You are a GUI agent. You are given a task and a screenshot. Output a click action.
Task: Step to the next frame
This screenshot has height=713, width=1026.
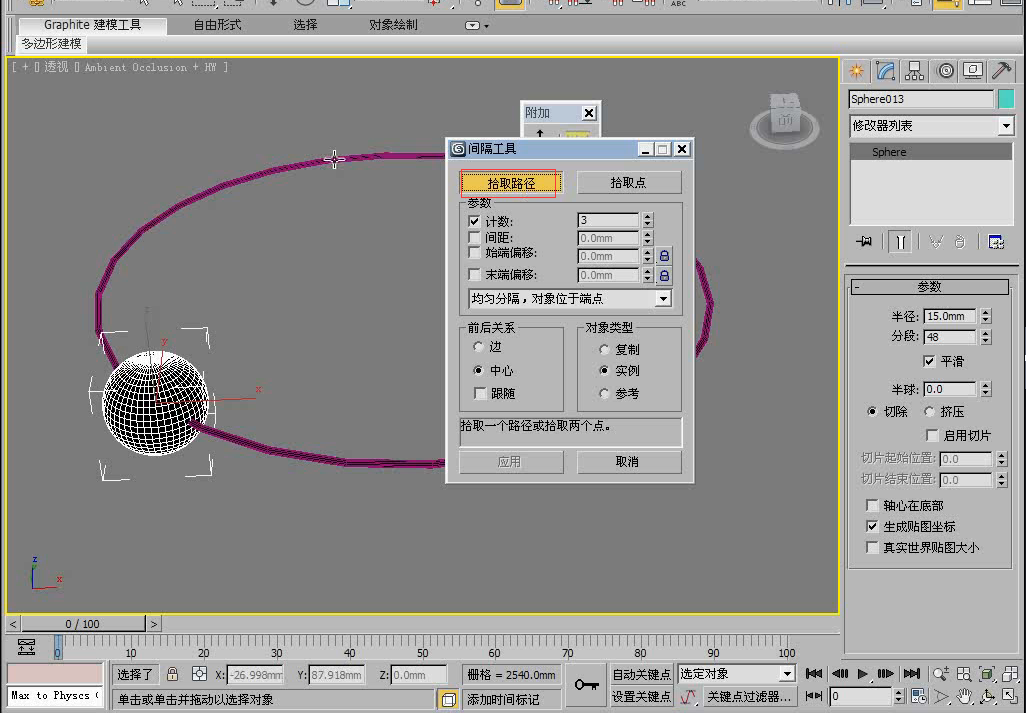click(x=885, y=674)
